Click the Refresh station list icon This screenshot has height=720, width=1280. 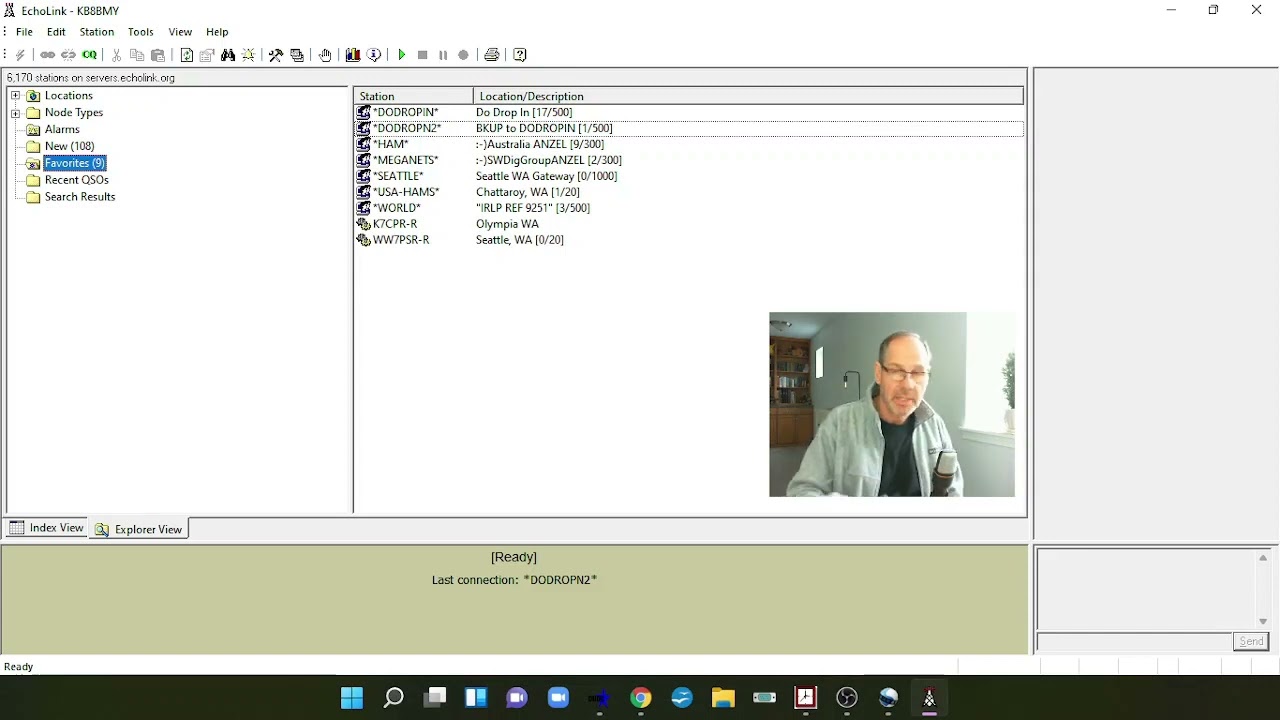(186, 55)
